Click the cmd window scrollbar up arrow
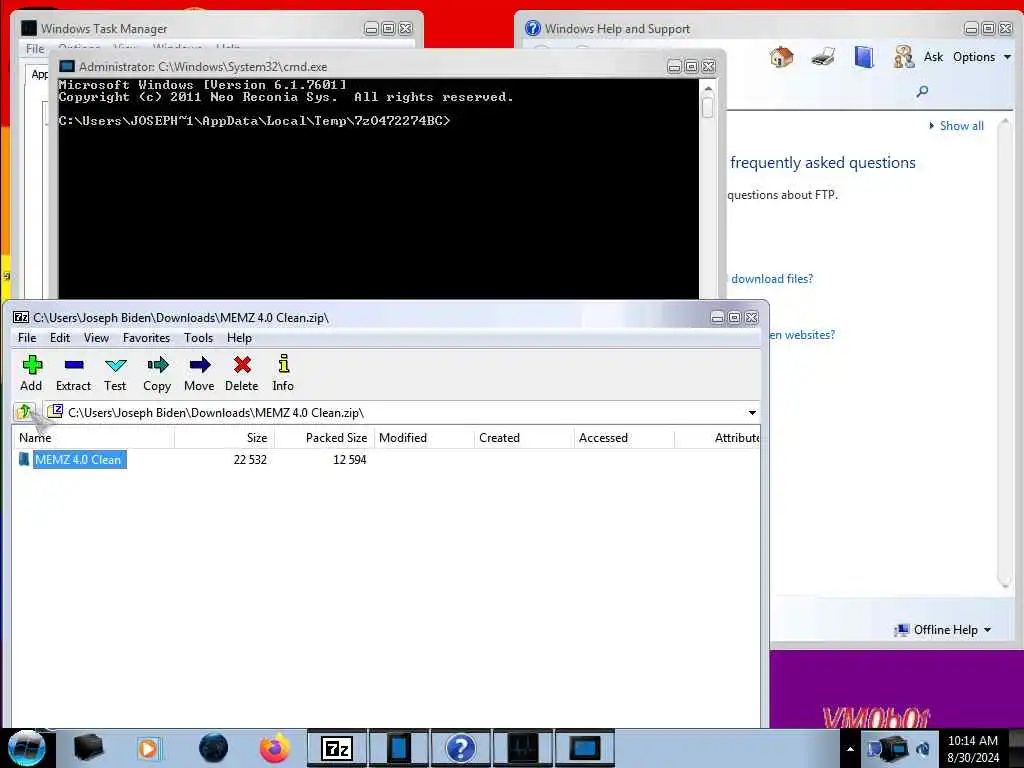Image resolution: width=1024 pixels, height=768 pixels. (707, 88)
